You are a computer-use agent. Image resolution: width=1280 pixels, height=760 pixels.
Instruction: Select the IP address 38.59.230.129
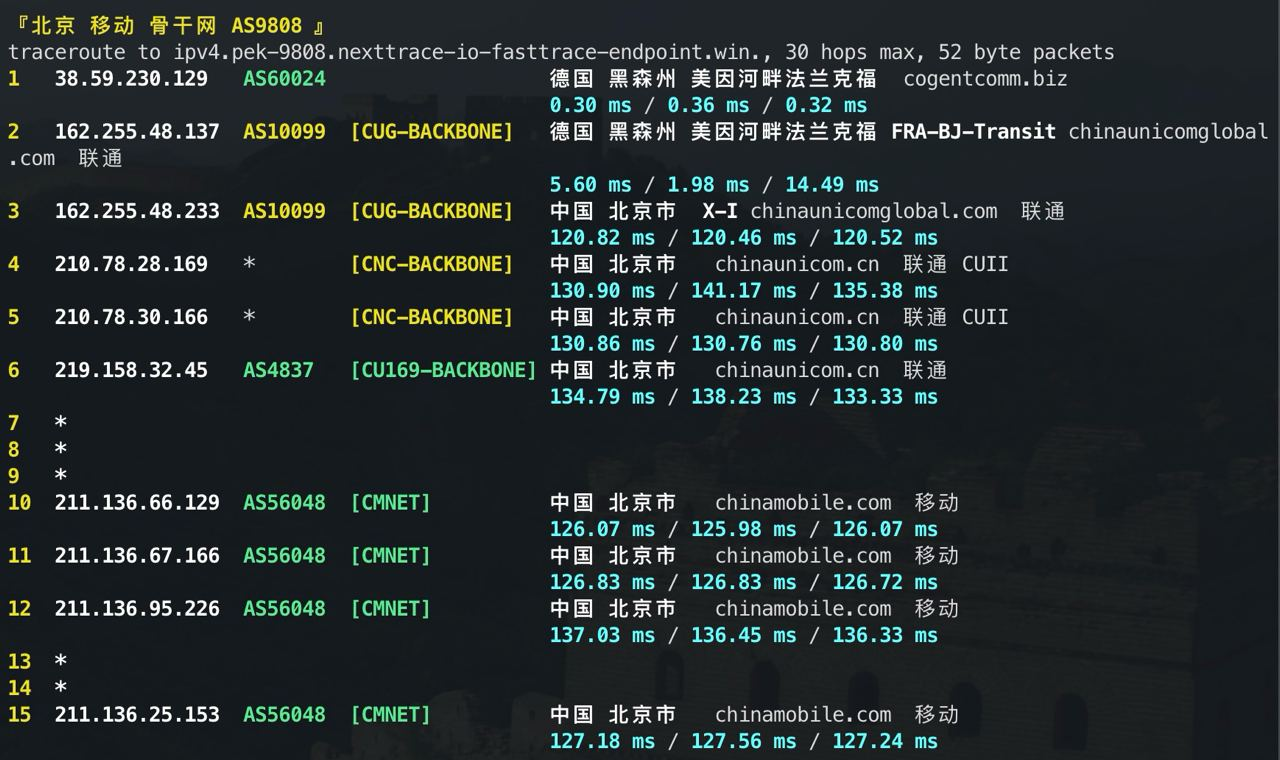pos(131,78)
